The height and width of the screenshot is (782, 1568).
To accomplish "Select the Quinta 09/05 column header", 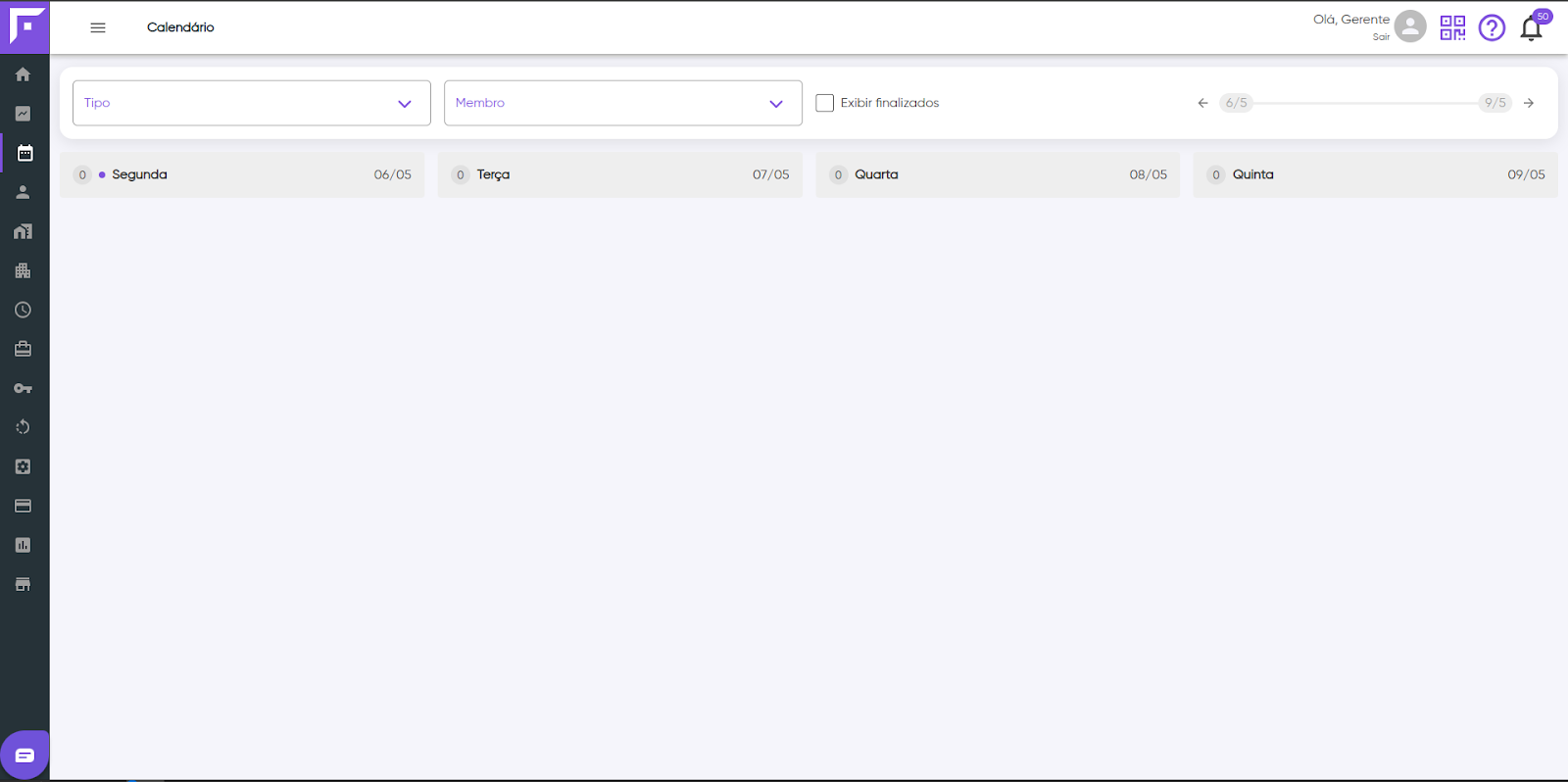I will [1376, 174].
